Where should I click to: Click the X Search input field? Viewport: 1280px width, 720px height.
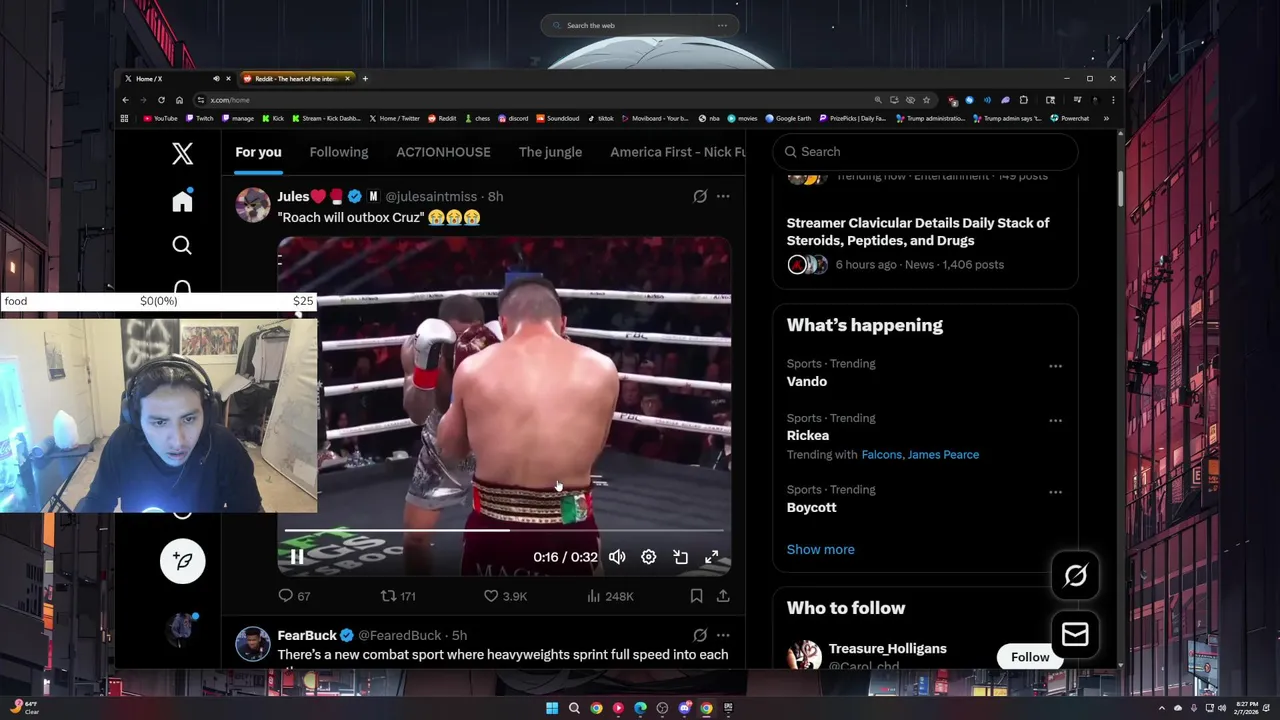click(925, 152)
